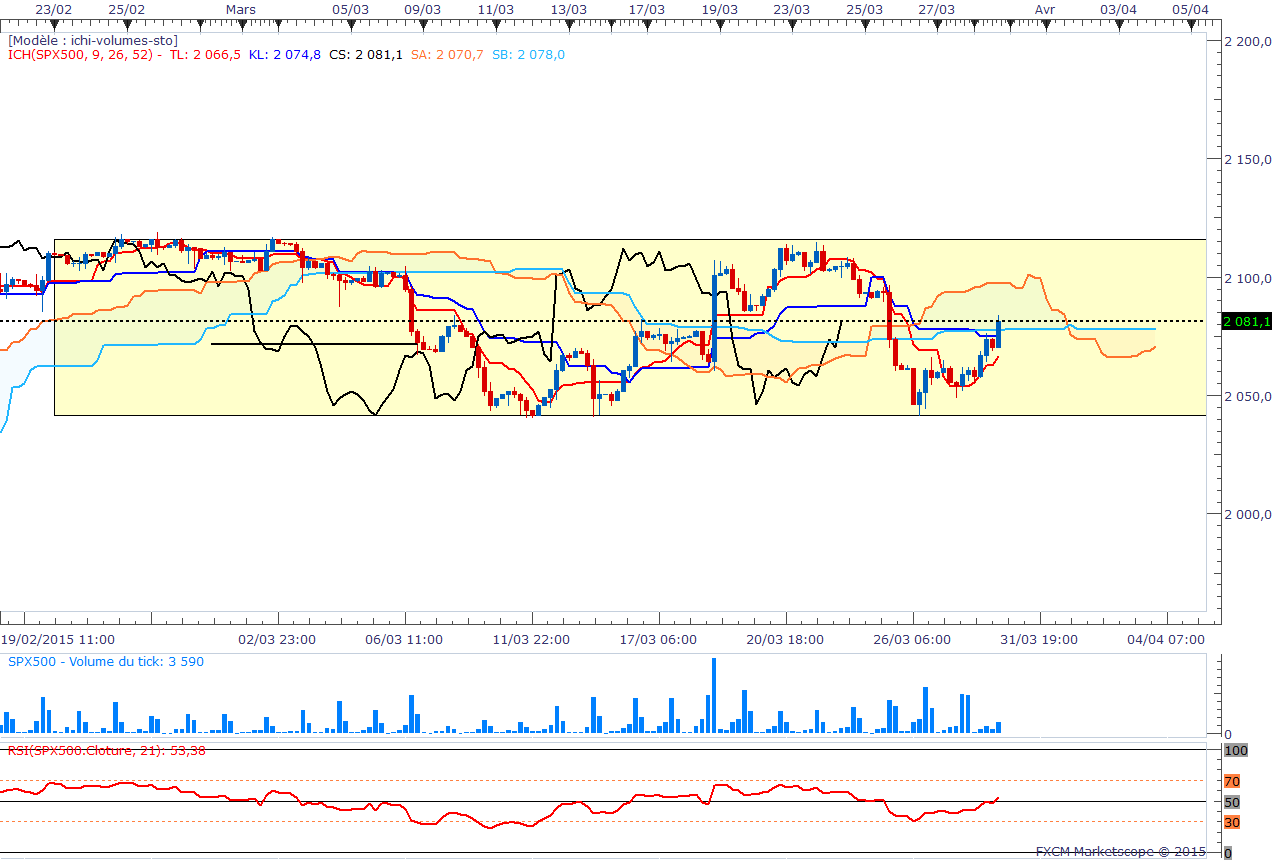Select the 20/03 18:00 time label
1279x860 pixels.
pos(785,639)
